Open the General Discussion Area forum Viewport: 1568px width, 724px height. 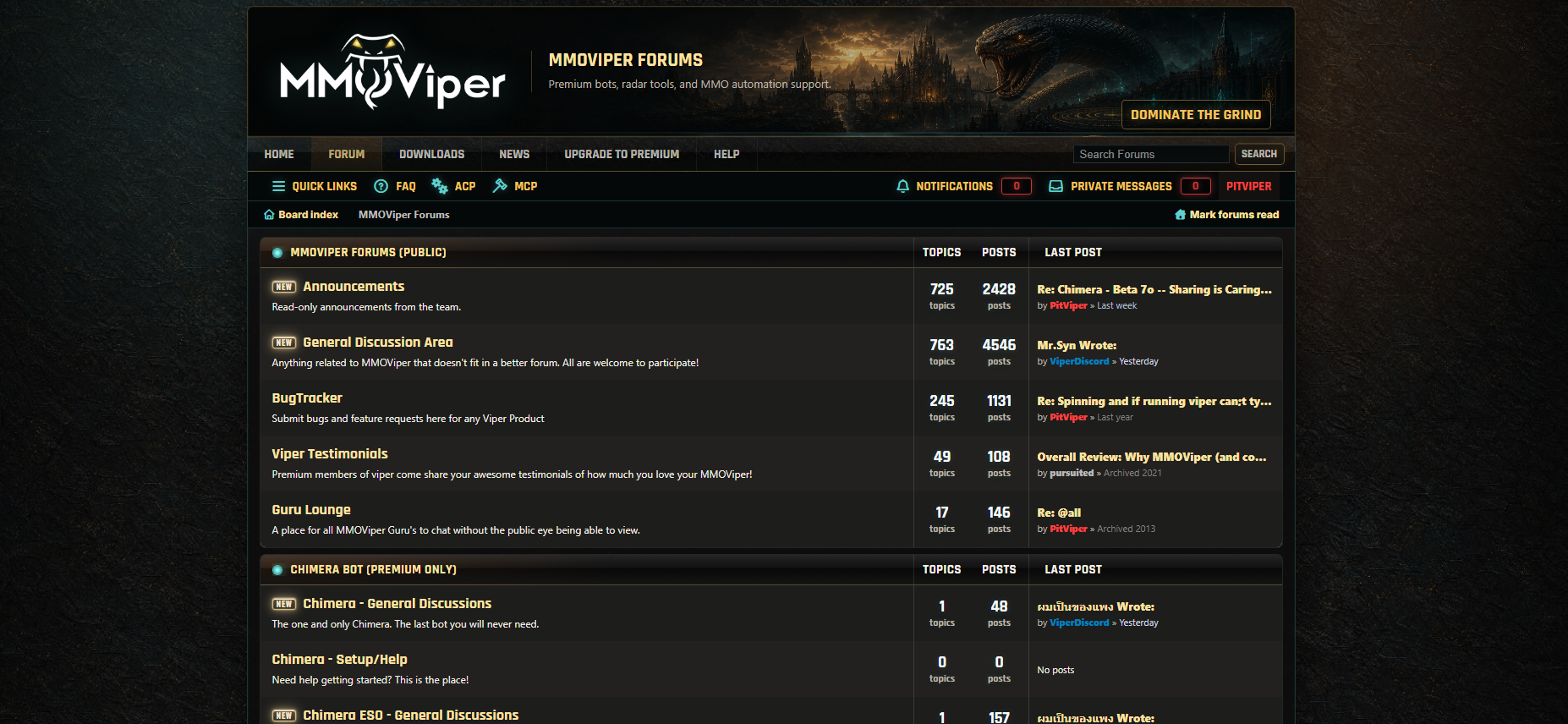click(378, 343)
